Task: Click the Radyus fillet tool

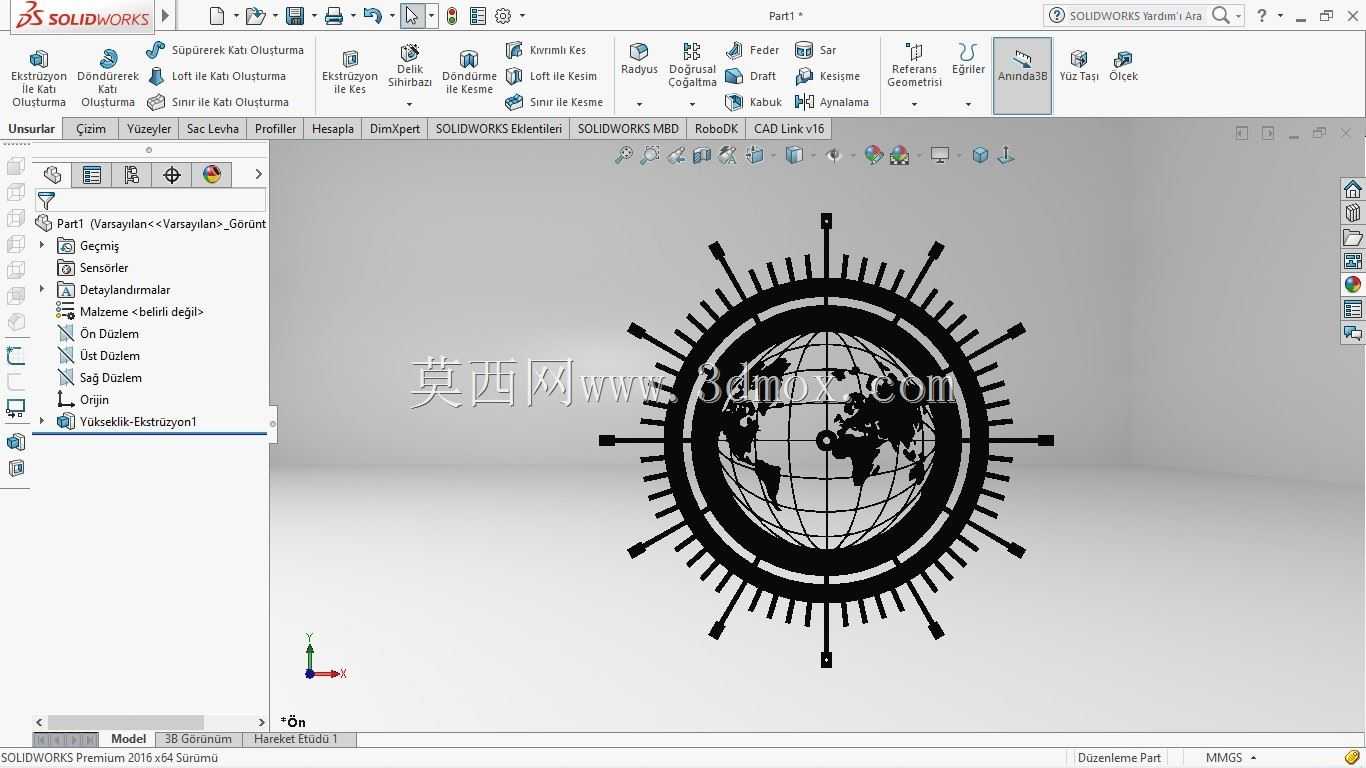Action: coord(639,60)
